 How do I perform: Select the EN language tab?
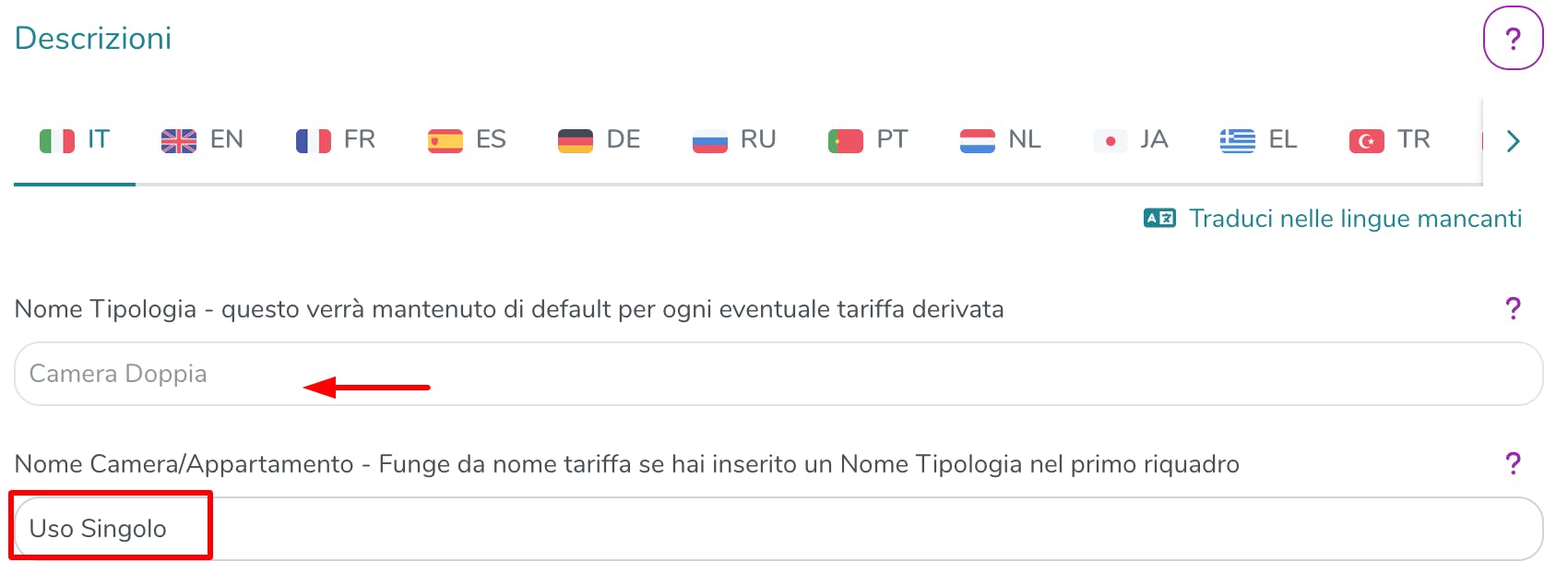203,140
